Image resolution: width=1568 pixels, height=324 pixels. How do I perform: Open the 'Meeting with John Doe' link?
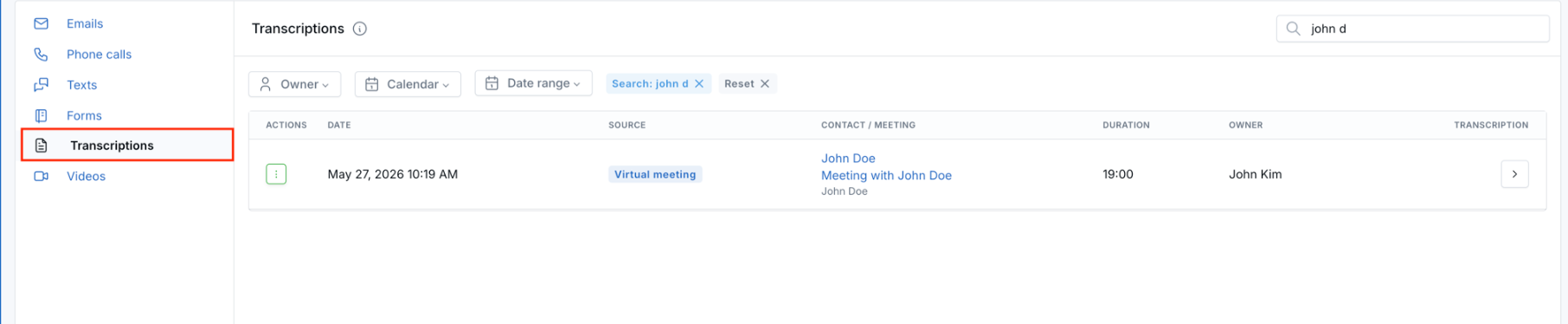(x=886, y=175)
